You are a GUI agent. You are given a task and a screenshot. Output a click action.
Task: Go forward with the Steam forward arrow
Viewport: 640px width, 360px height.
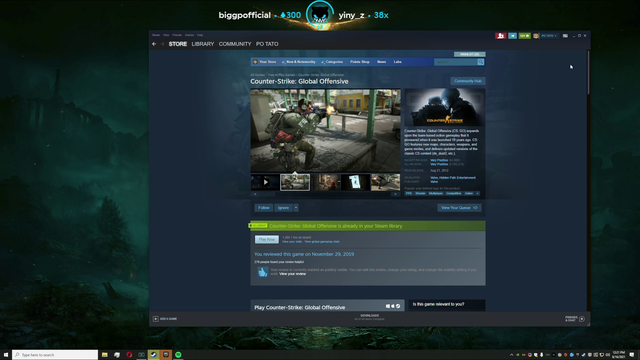point(162,44)
